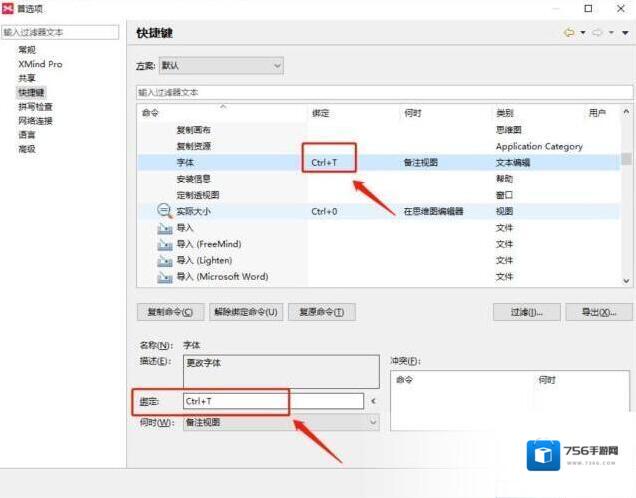Open the 方案 scheme dropdown
Image resolution: width=636 pixels, height=498 pixels.
(220, 66)
